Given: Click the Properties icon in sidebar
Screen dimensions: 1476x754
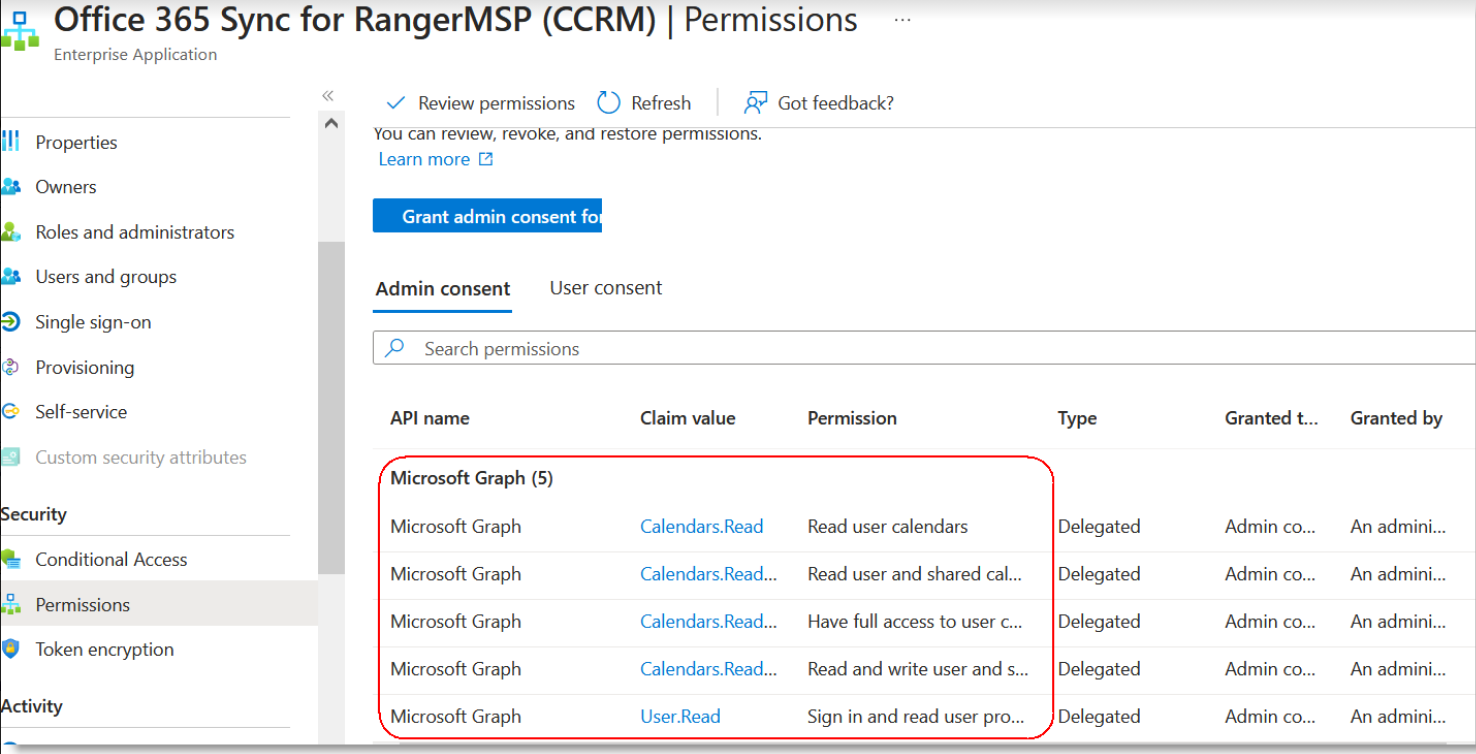Looking at the screenshot, I should (x=10, y=142).
